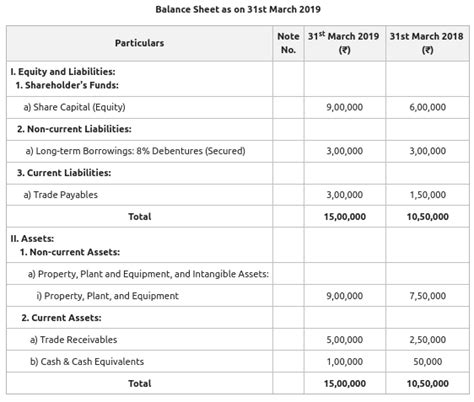Select the 8% Debentures (Secured) row label
The width and height of the screenshot is (474, 402).
pyautogui.click(x=135, y=151)
